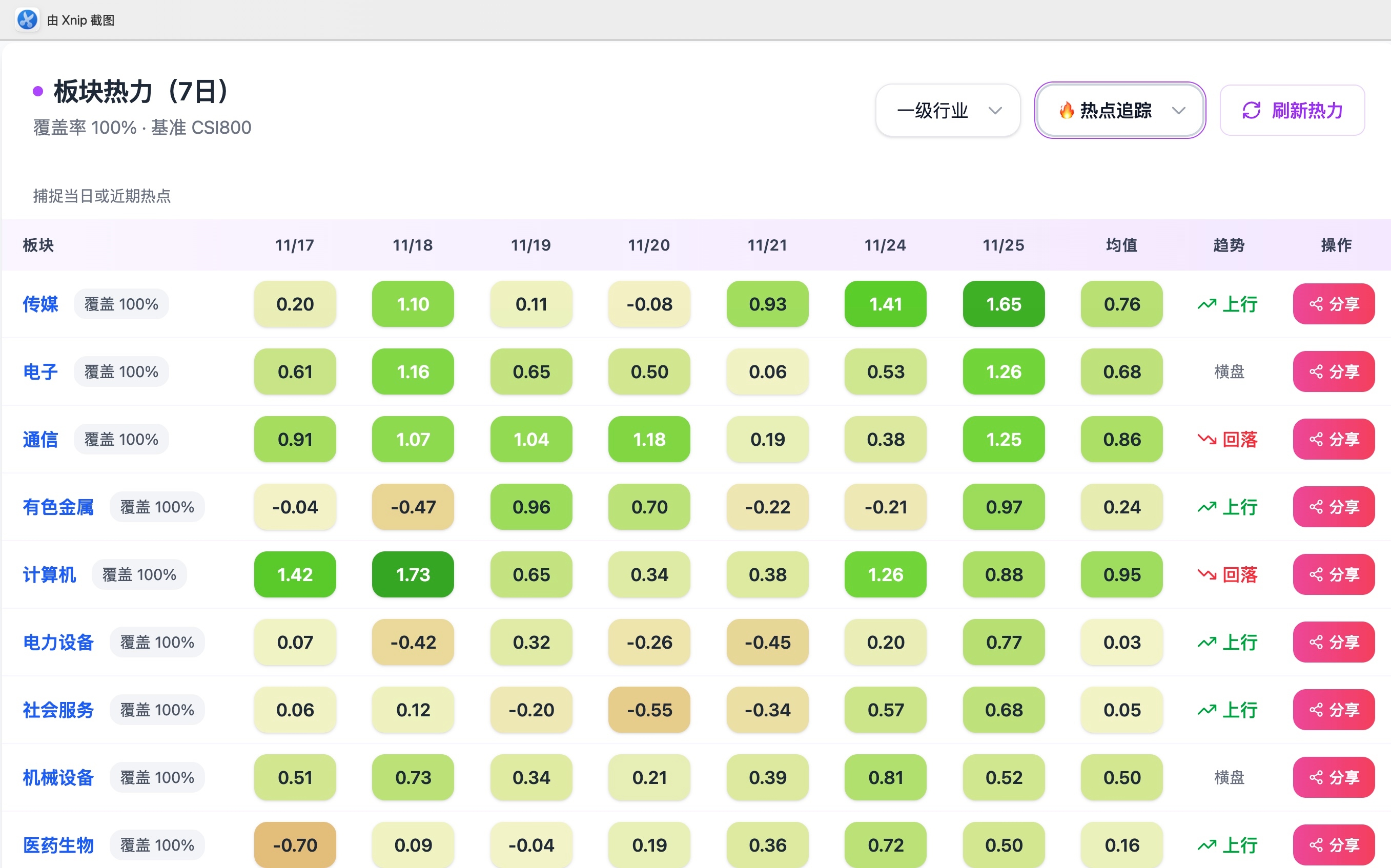Screen dimensions: 1391x868
Task: Click share icon in 医药生物 row
Action: (1316, 845)
